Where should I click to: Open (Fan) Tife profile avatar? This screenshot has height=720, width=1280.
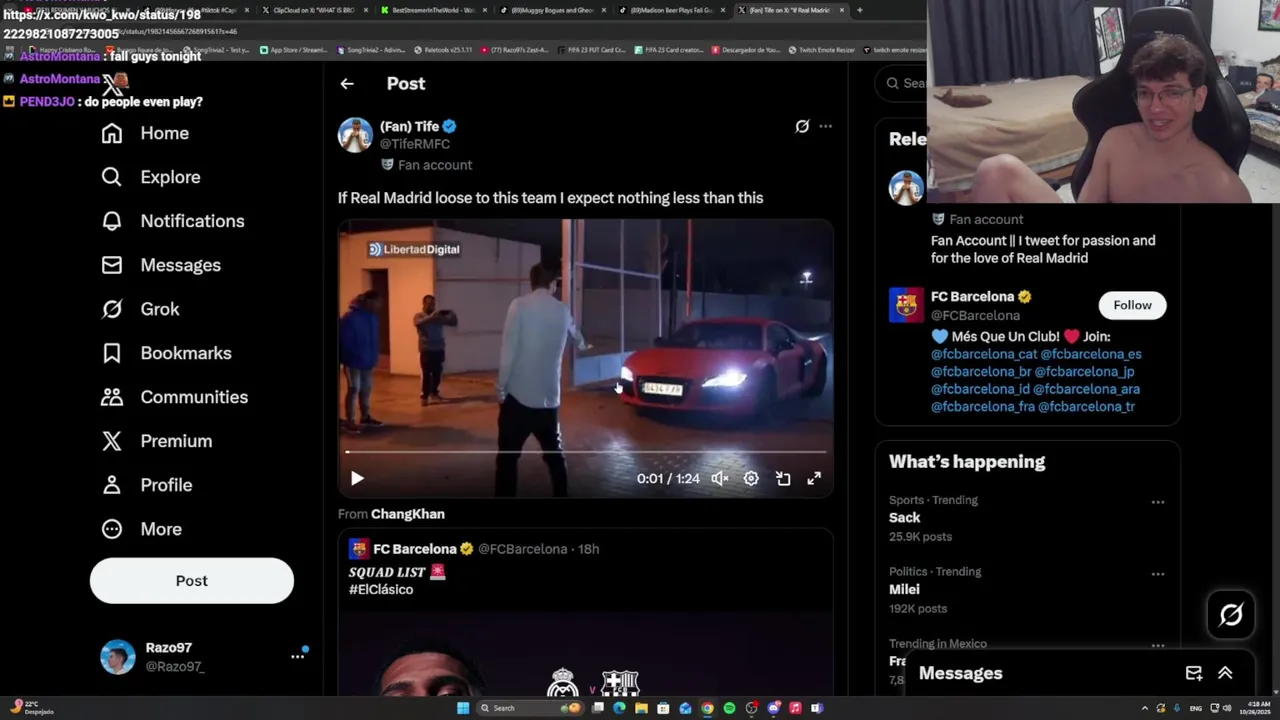(355, 135)
